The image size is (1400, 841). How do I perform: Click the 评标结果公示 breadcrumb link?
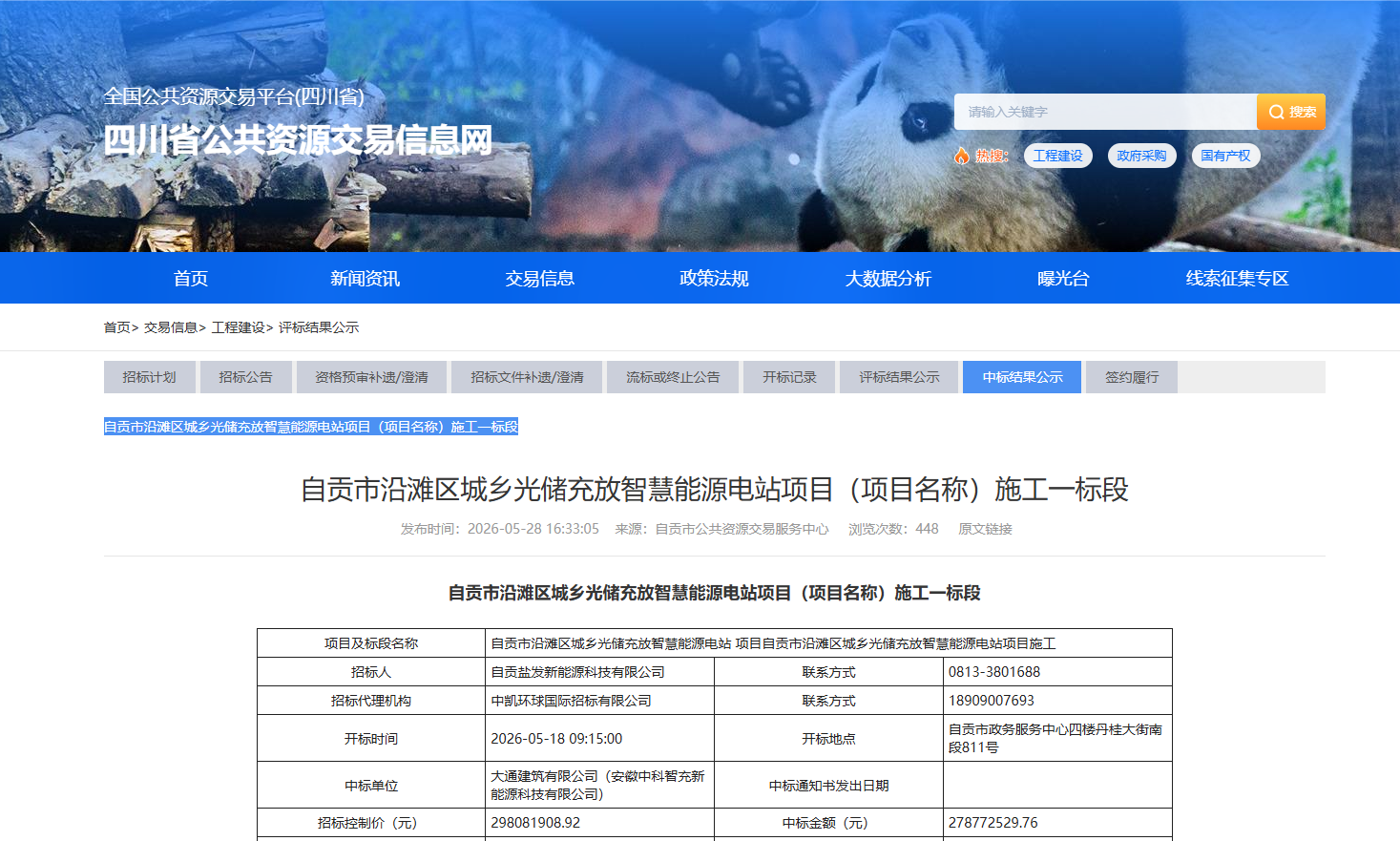click(319, 327)
